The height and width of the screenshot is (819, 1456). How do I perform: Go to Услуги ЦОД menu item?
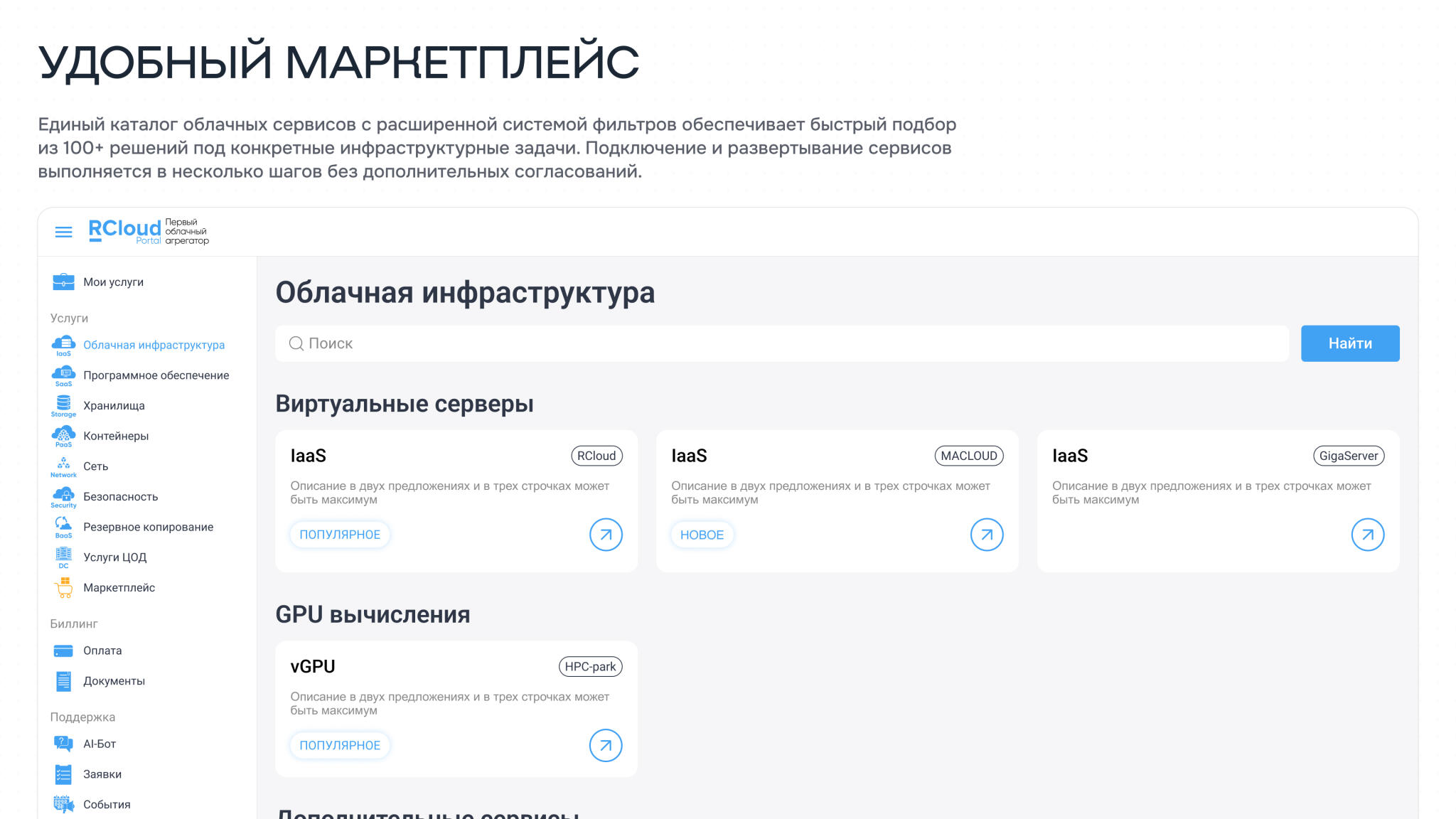click(114, 557)
